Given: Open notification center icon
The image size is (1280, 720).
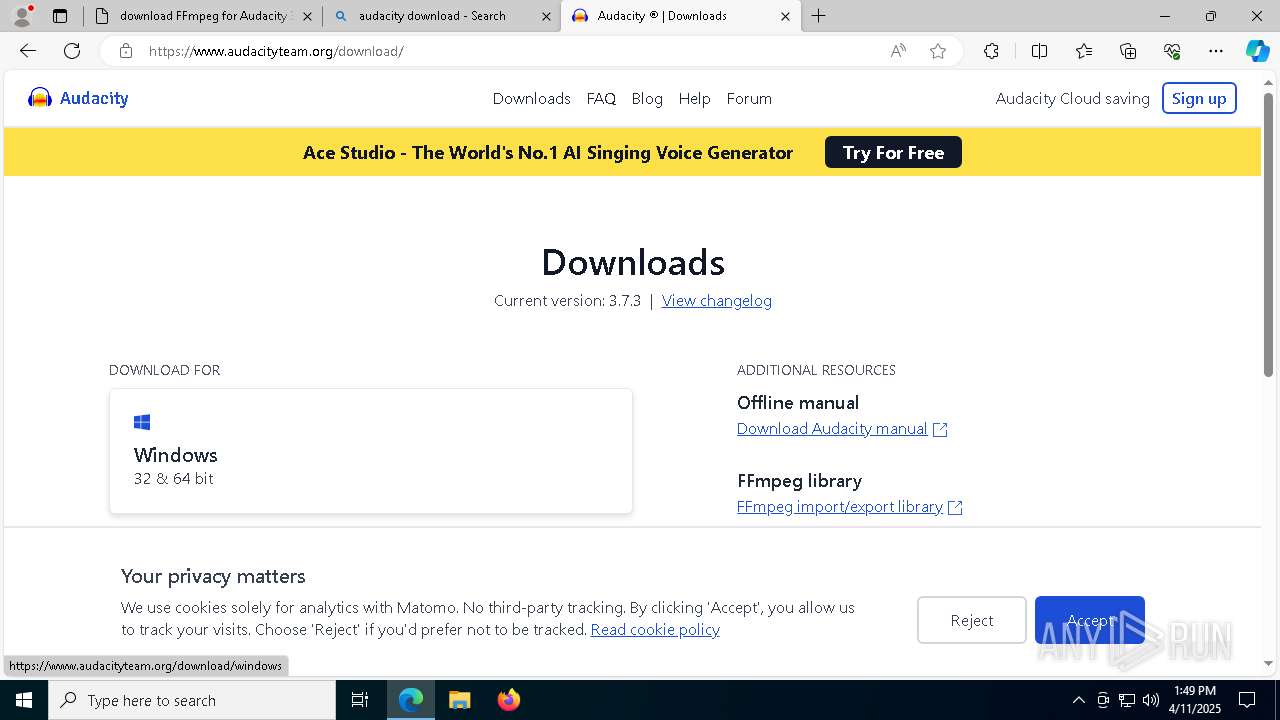Looking at the screenshot, I should (x=1247, y=700).
